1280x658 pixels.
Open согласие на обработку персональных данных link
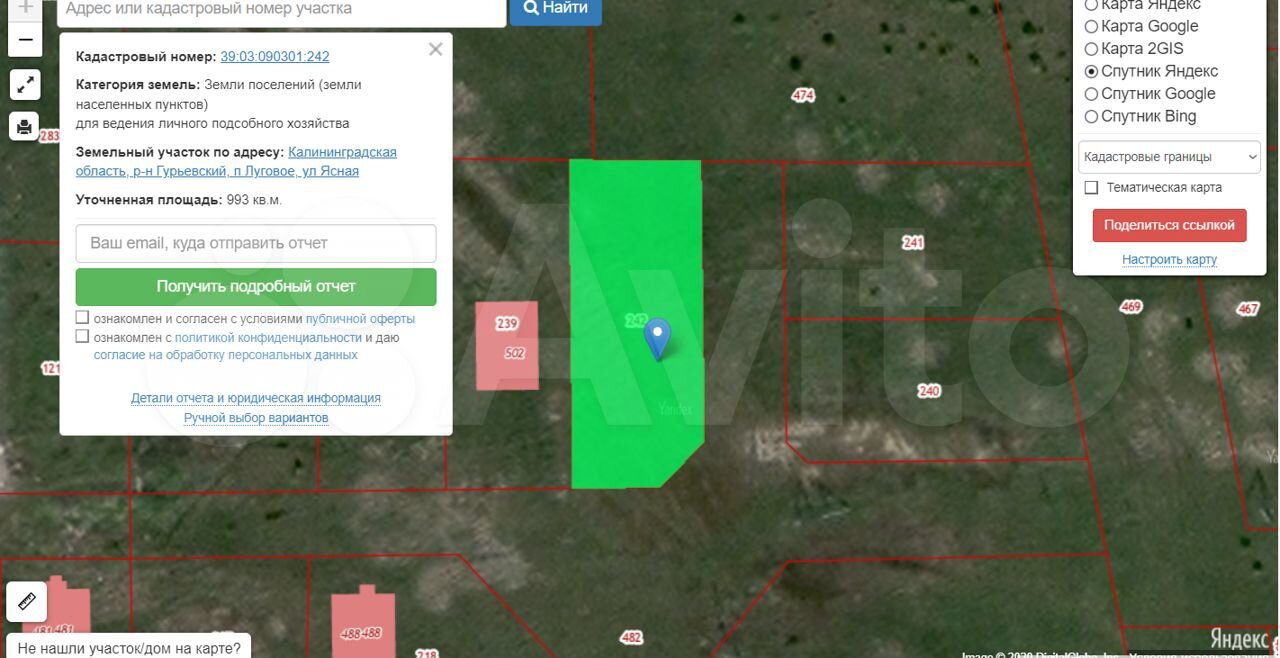pyautogui.click(x=226, y=355)
